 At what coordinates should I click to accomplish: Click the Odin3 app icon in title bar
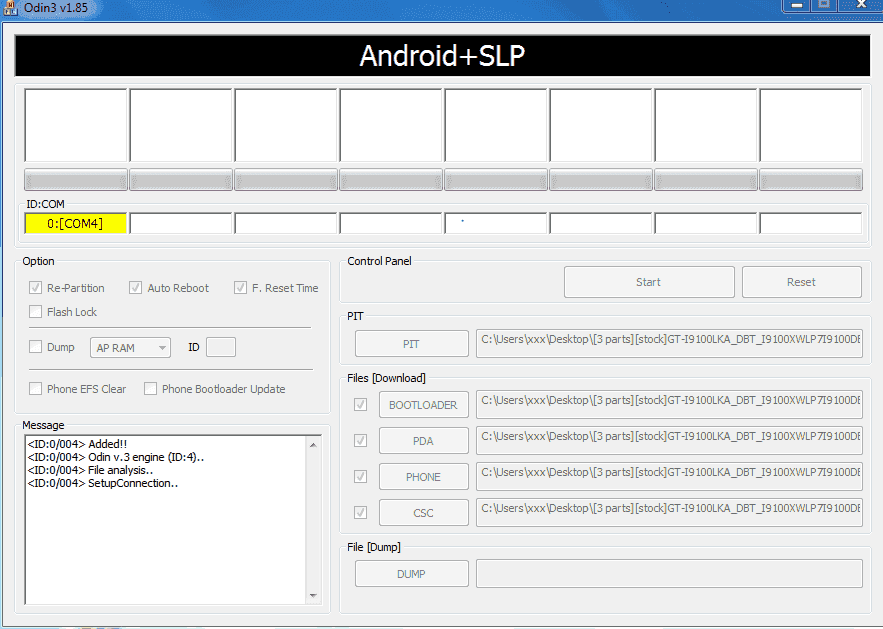point(10,8)
